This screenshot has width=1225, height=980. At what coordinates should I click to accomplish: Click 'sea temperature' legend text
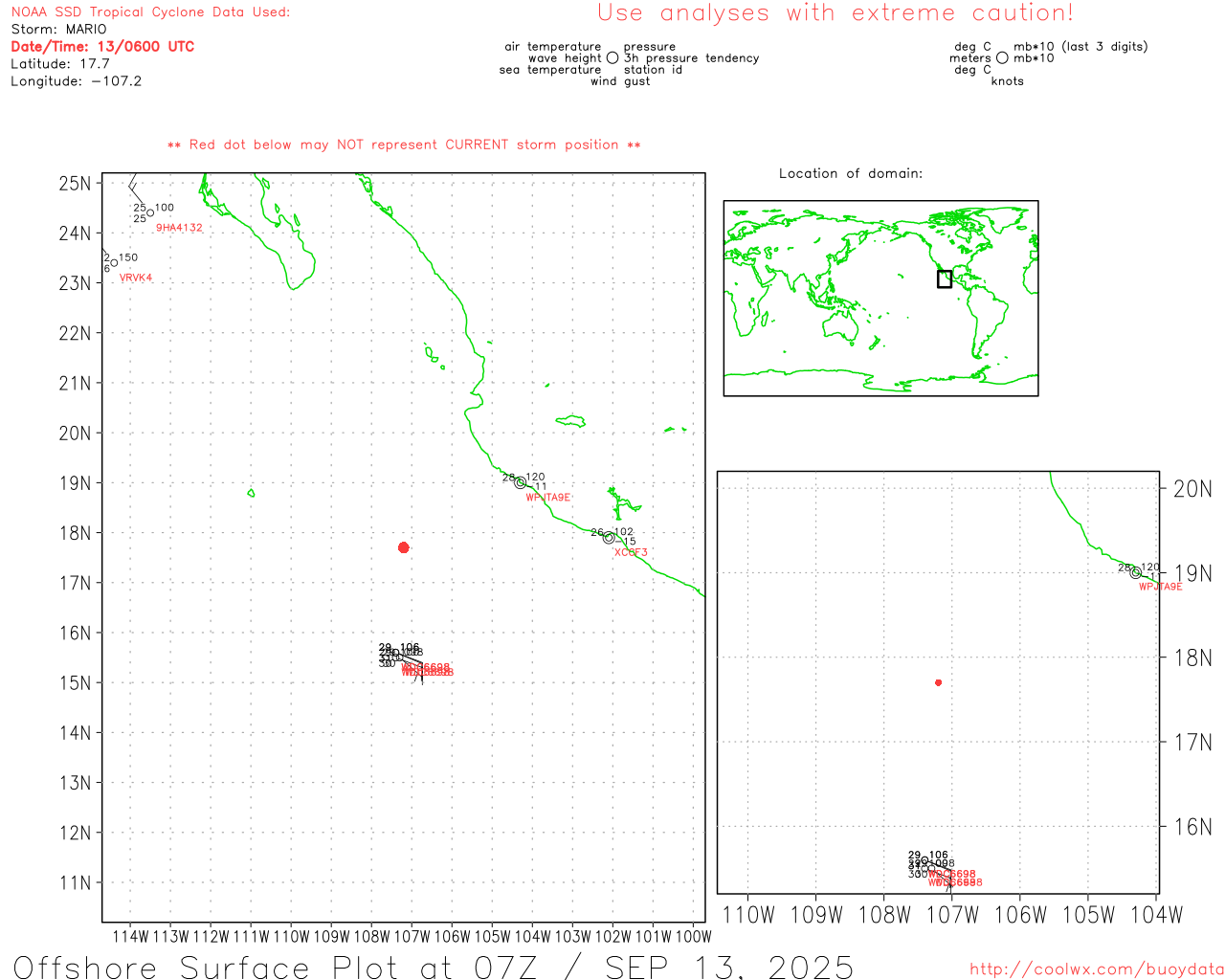click(x=550, y=70)
